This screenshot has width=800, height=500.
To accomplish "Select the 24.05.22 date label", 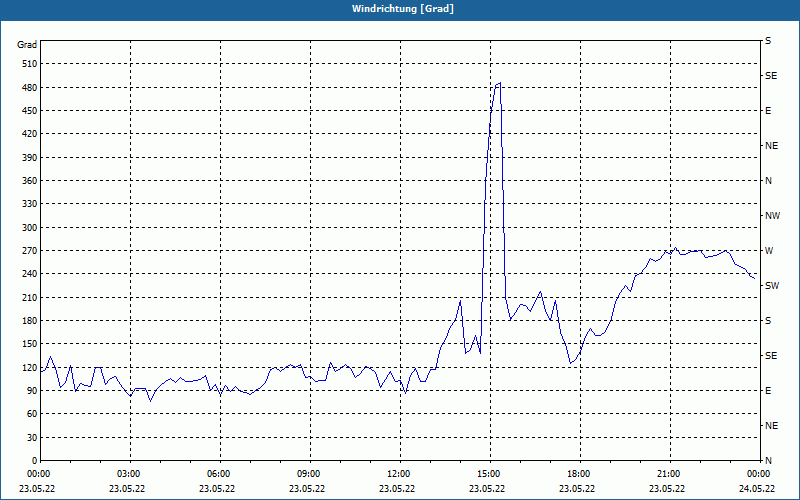I will (x=757, y=489).
